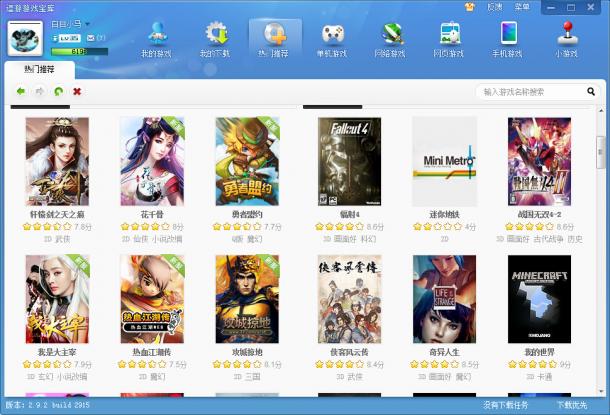The height and width of the screenshot is (415, 610).
Task: Click the 迷你地铁 title link
Action: (x=445, y=214)
